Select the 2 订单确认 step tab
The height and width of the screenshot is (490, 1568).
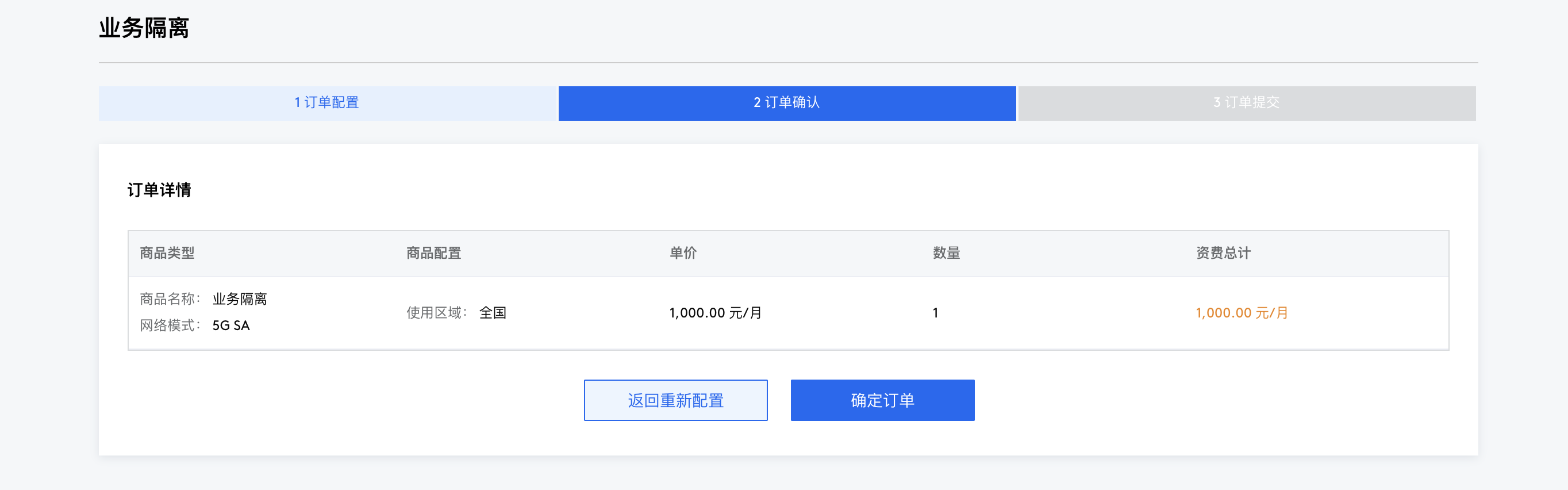point(786,103)
